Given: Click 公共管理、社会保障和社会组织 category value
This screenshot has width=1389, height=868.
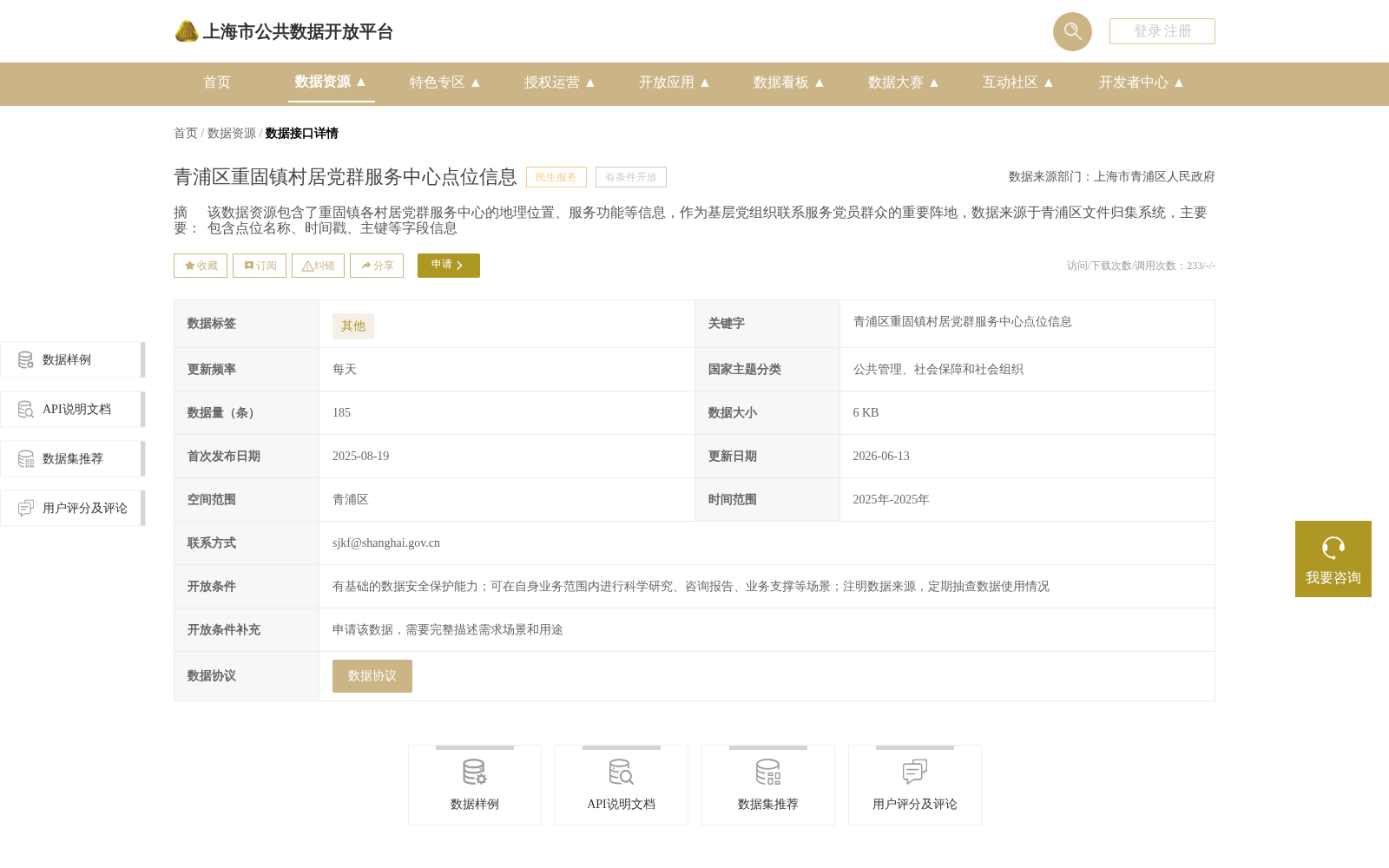Looking at the screenshot, I should 938,370.
